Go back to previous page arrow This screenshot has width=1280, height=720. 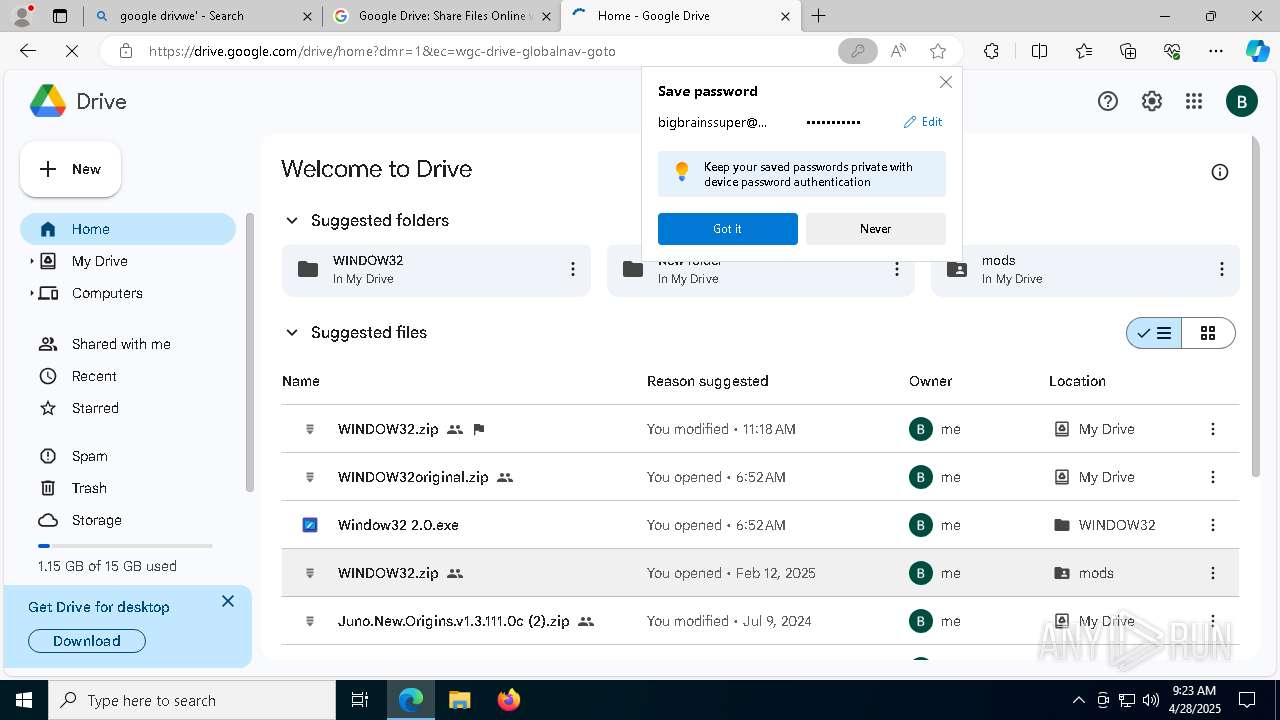point(28,51)
